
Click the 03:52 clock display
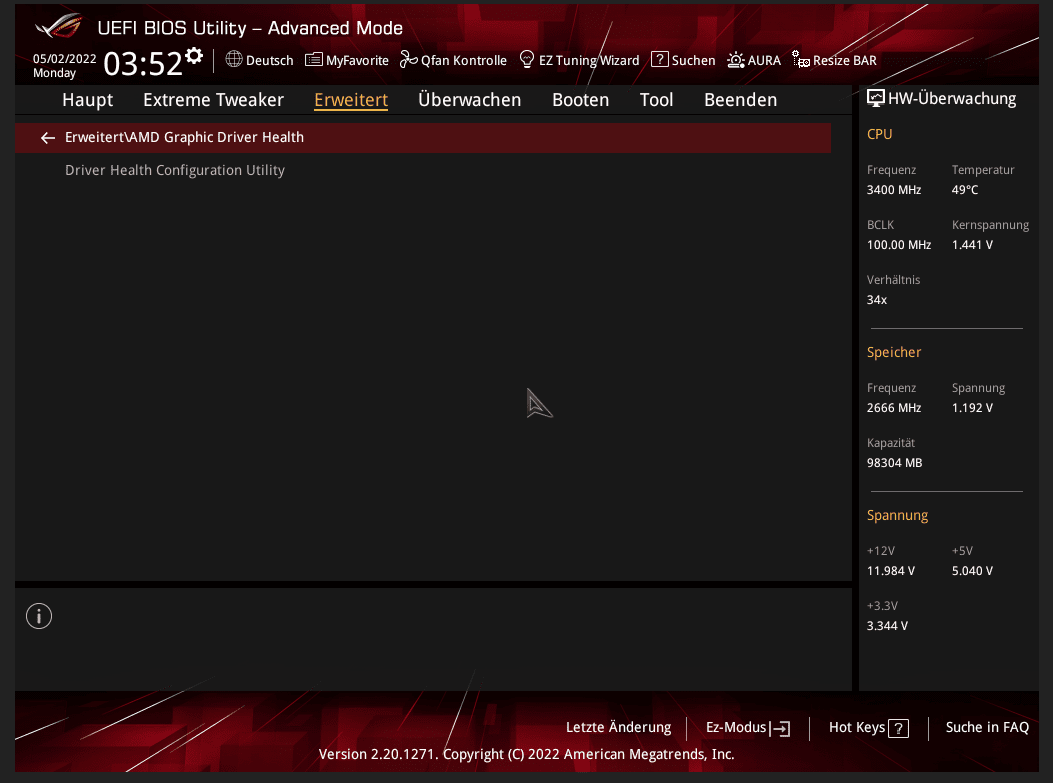[x=143, y=64]
